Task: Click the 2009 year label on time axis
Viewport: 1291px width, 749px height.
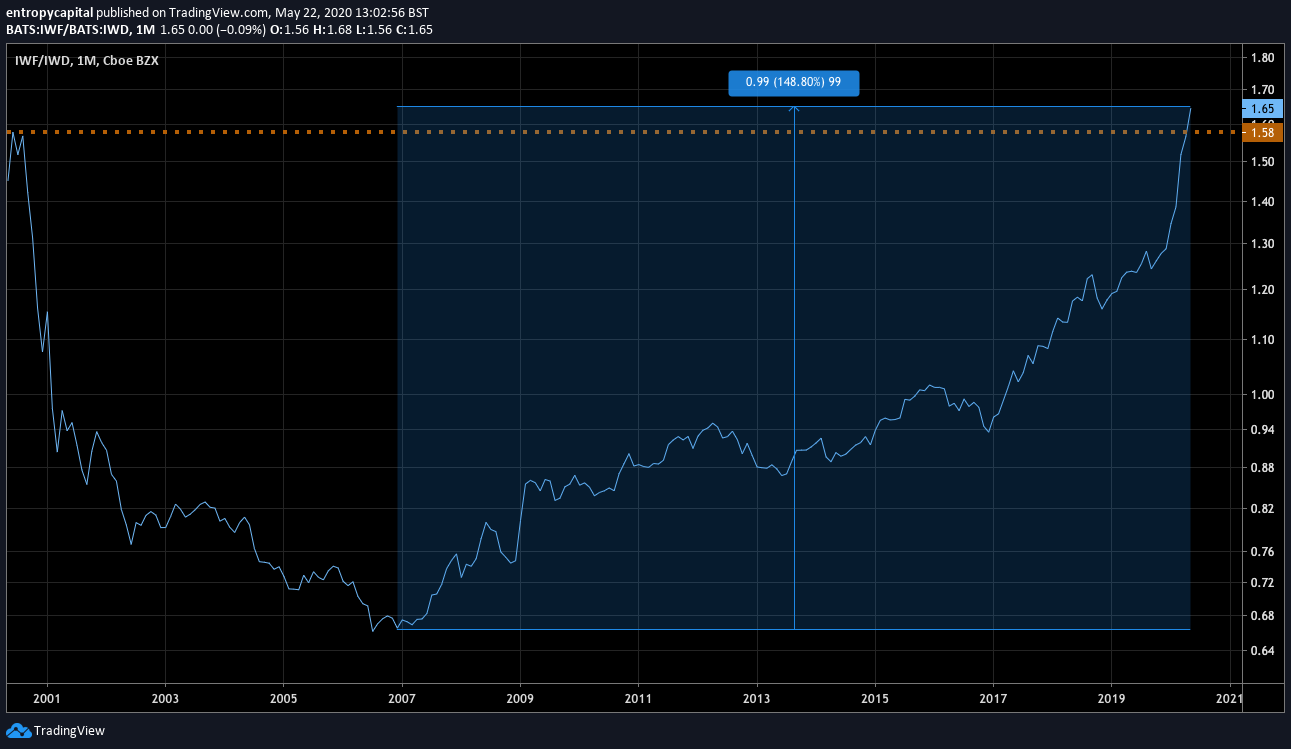Action: point(520,698)
